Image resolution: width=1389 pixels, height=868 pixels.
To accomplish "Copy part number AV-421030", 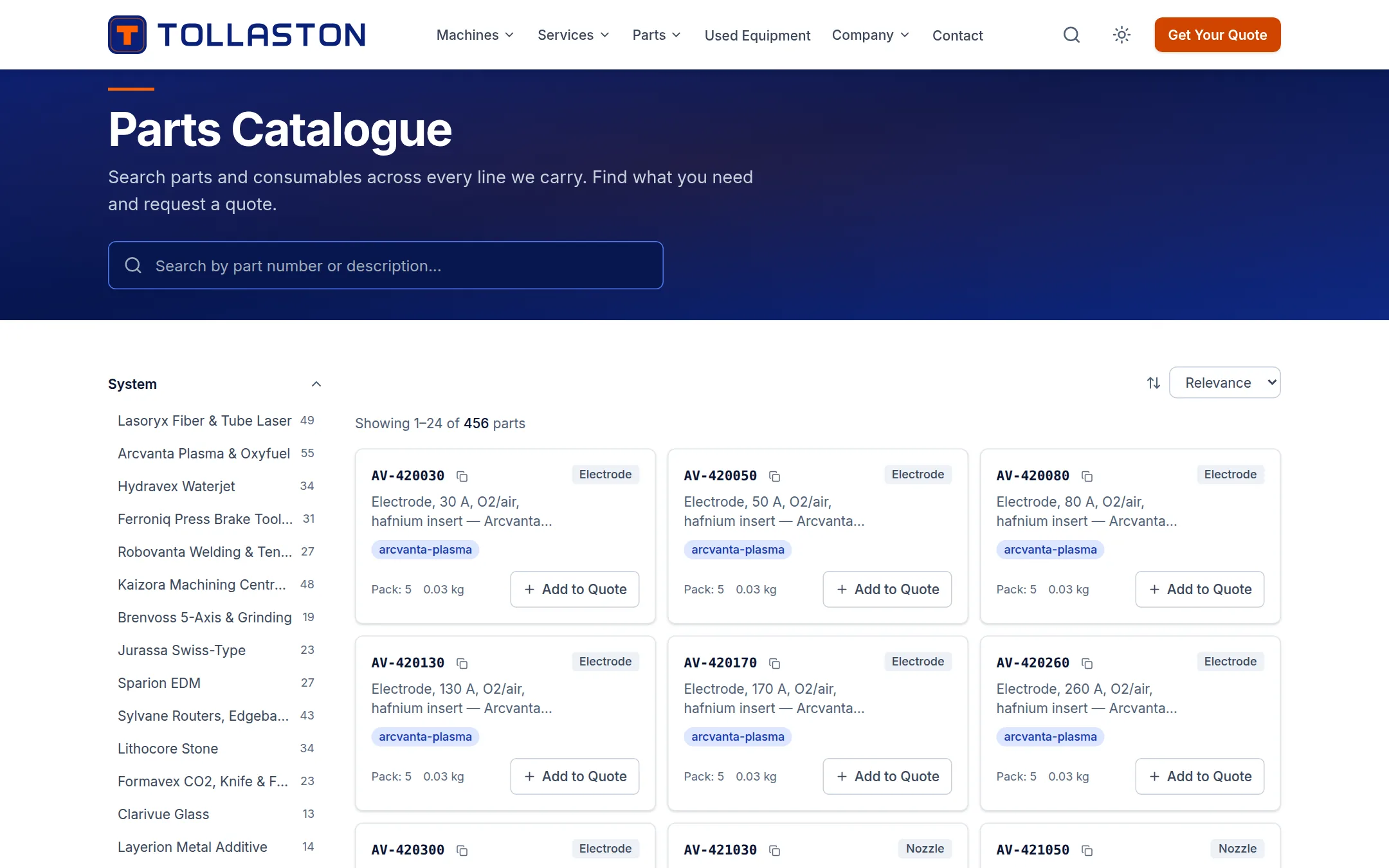I will click(x=774, y=851).
